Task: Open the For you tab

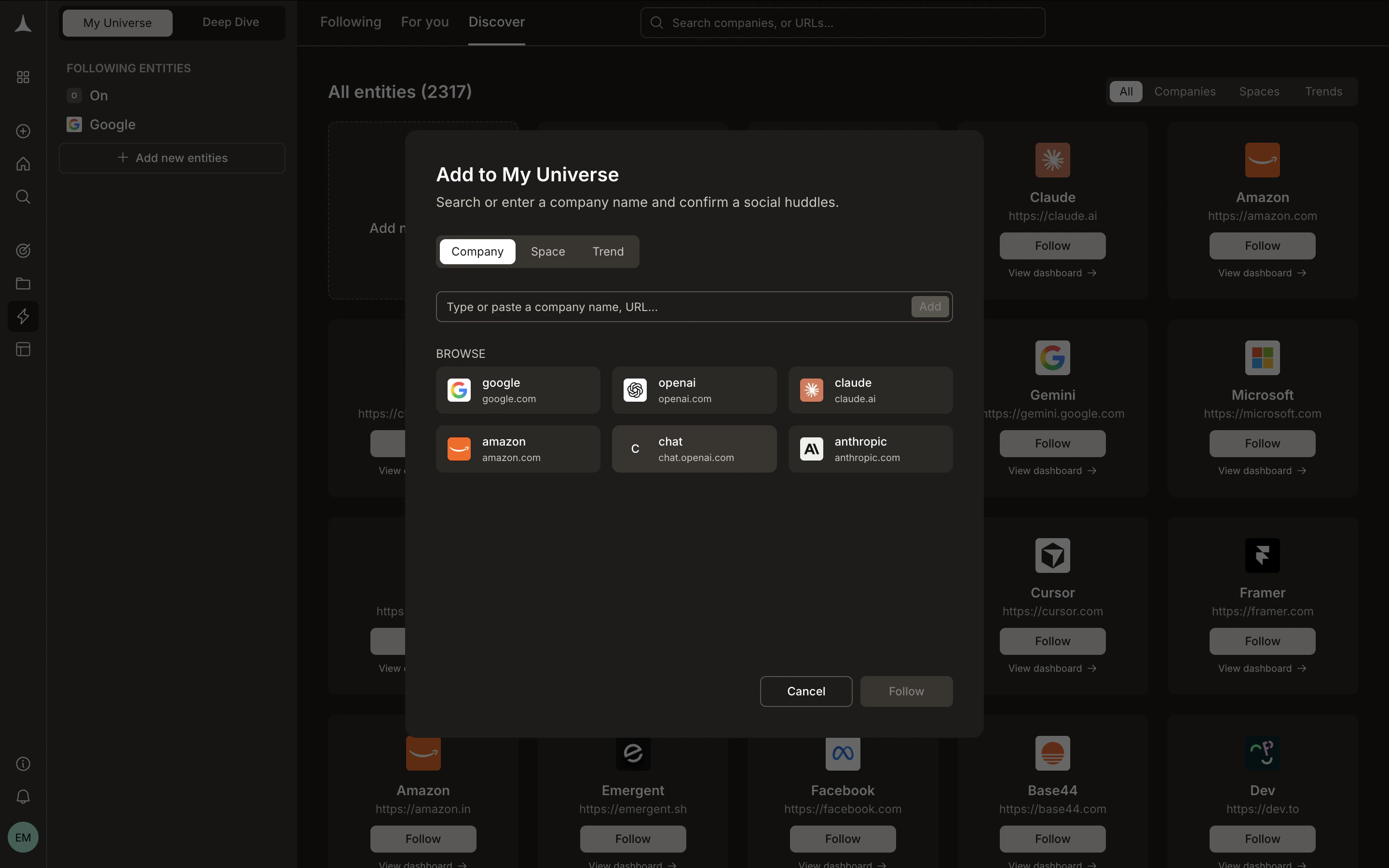Action: point(425,22)
